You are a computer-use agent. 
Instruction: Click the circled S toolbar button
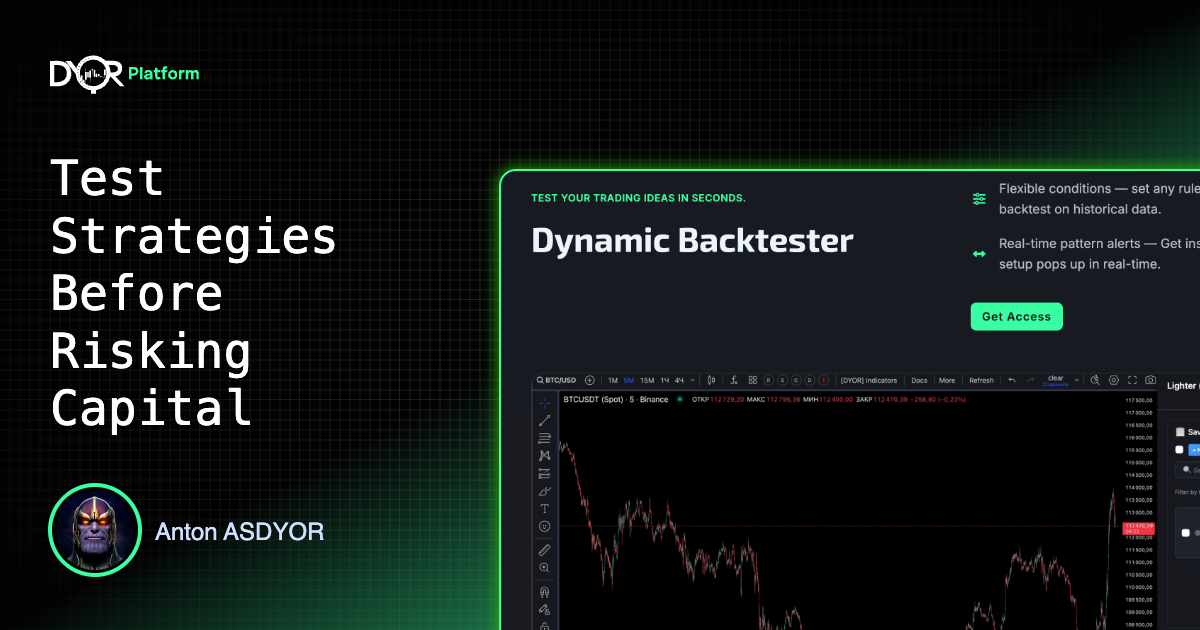coord(783,380)
